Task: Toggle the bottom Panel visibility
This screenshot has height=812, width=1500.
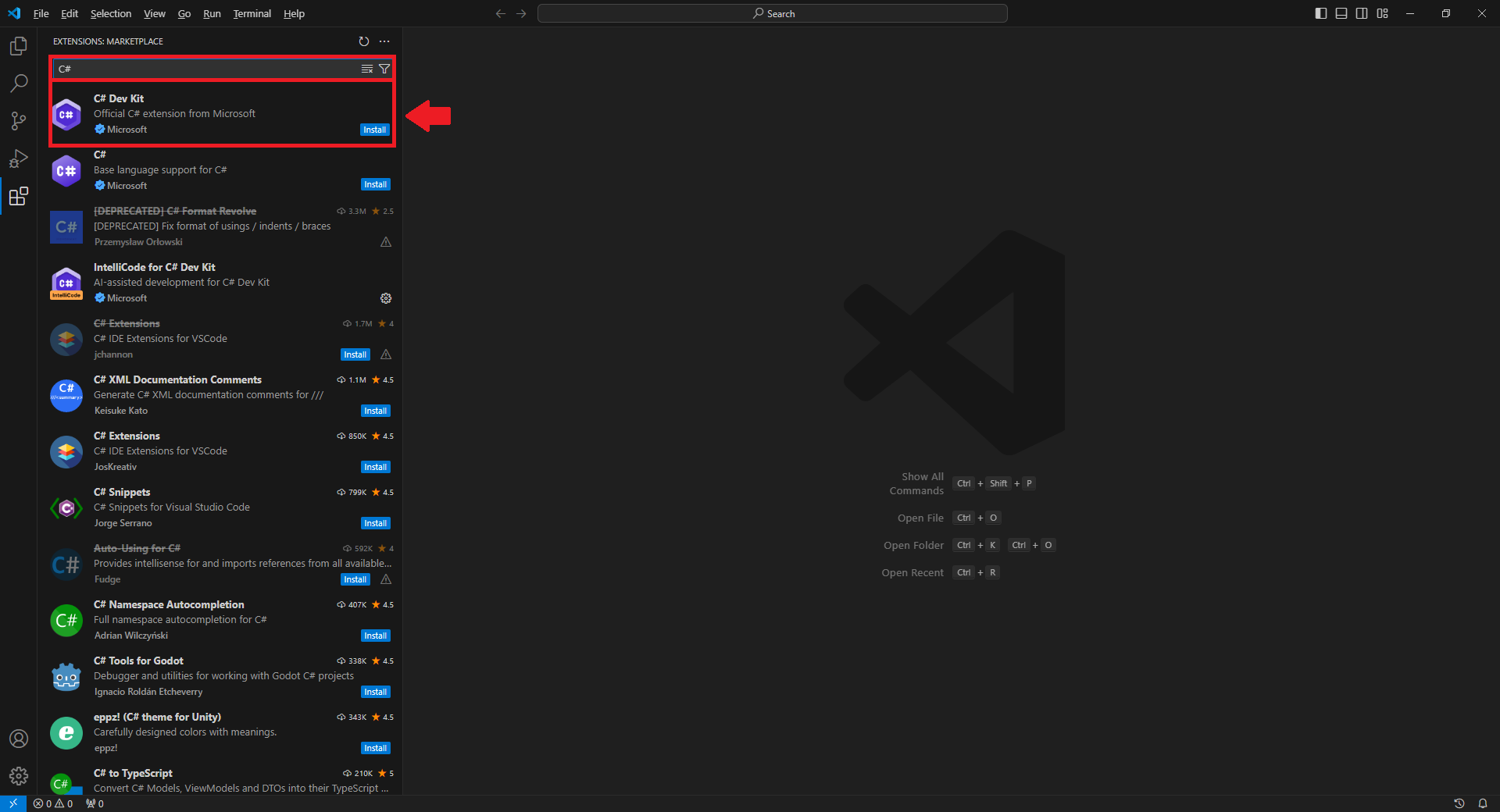Action: (x=1341, y=13)
